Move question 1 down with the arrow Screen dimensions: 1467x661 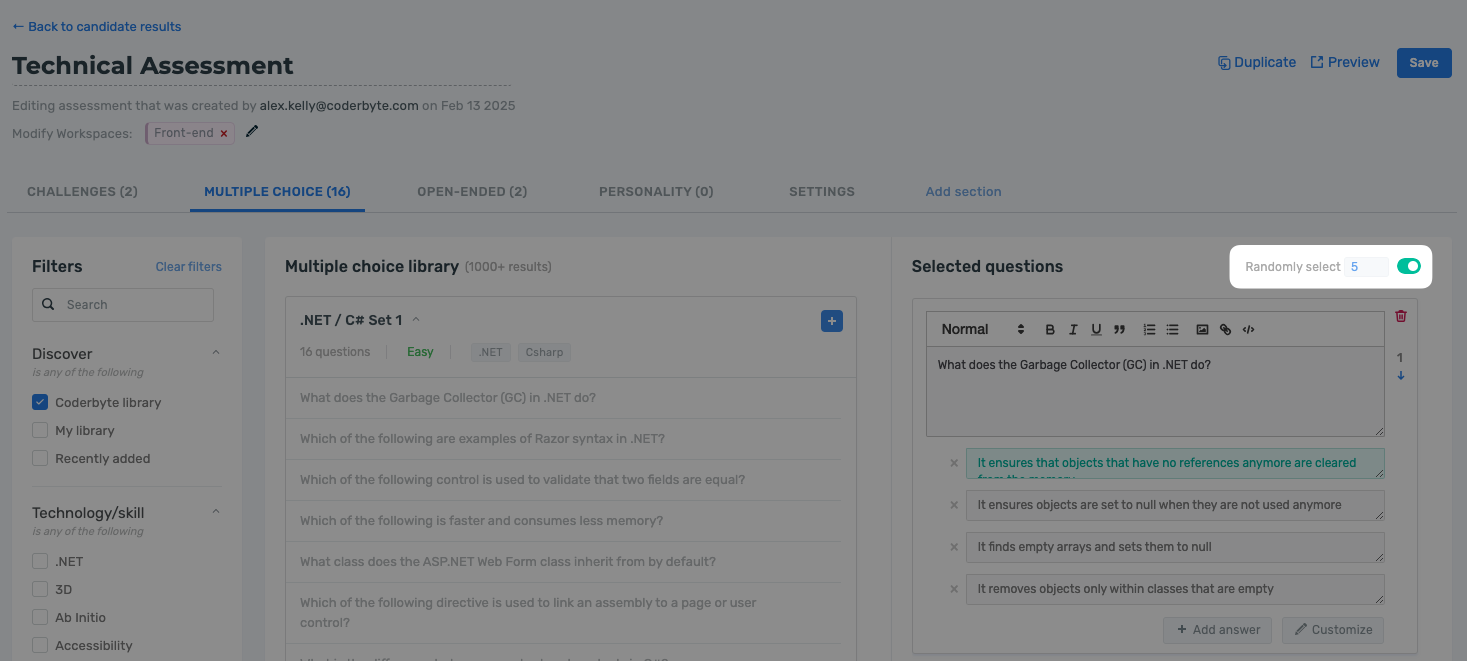coord(1401,376)
